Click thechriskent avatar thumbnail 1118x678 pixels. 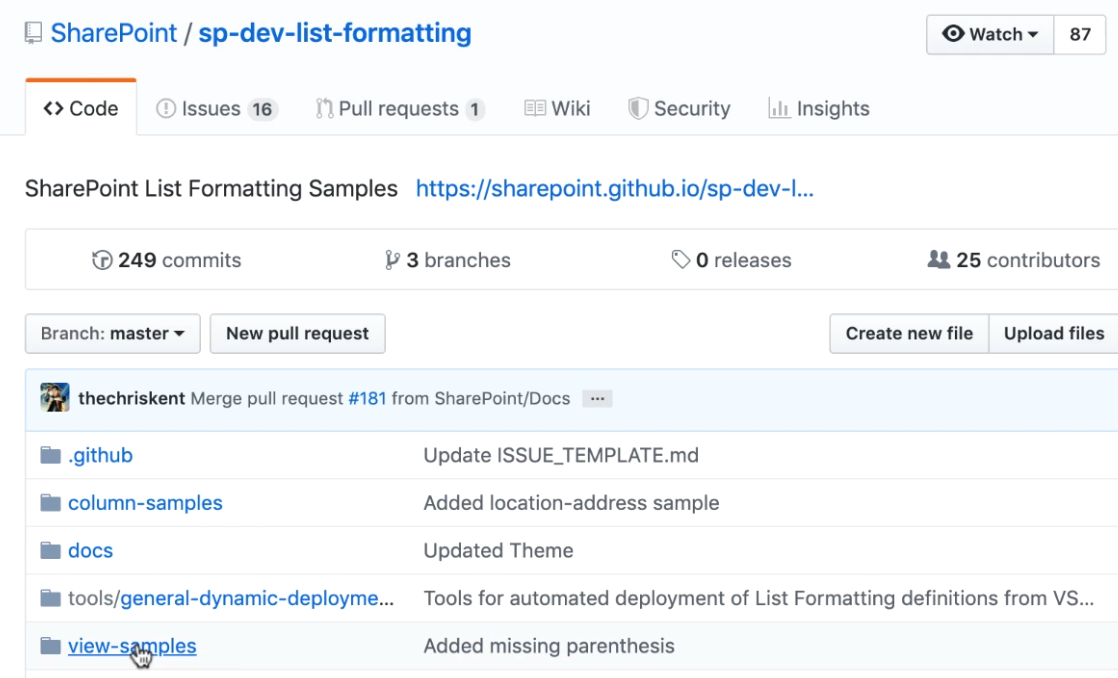[x=55, y=398]
